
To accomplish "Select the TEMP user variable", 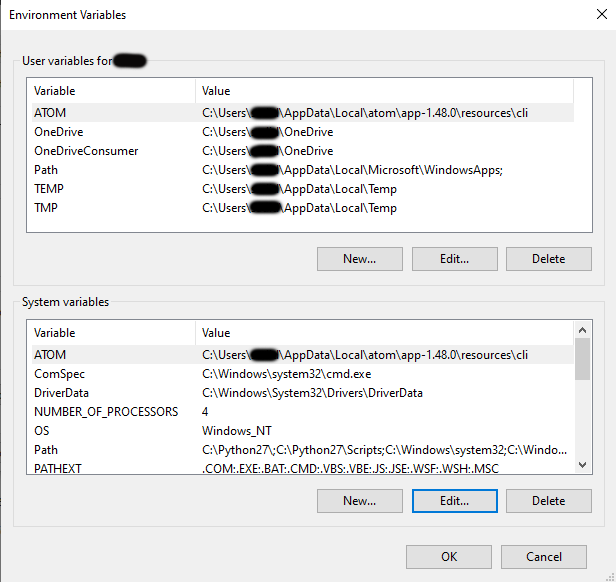I will (49, 189).
